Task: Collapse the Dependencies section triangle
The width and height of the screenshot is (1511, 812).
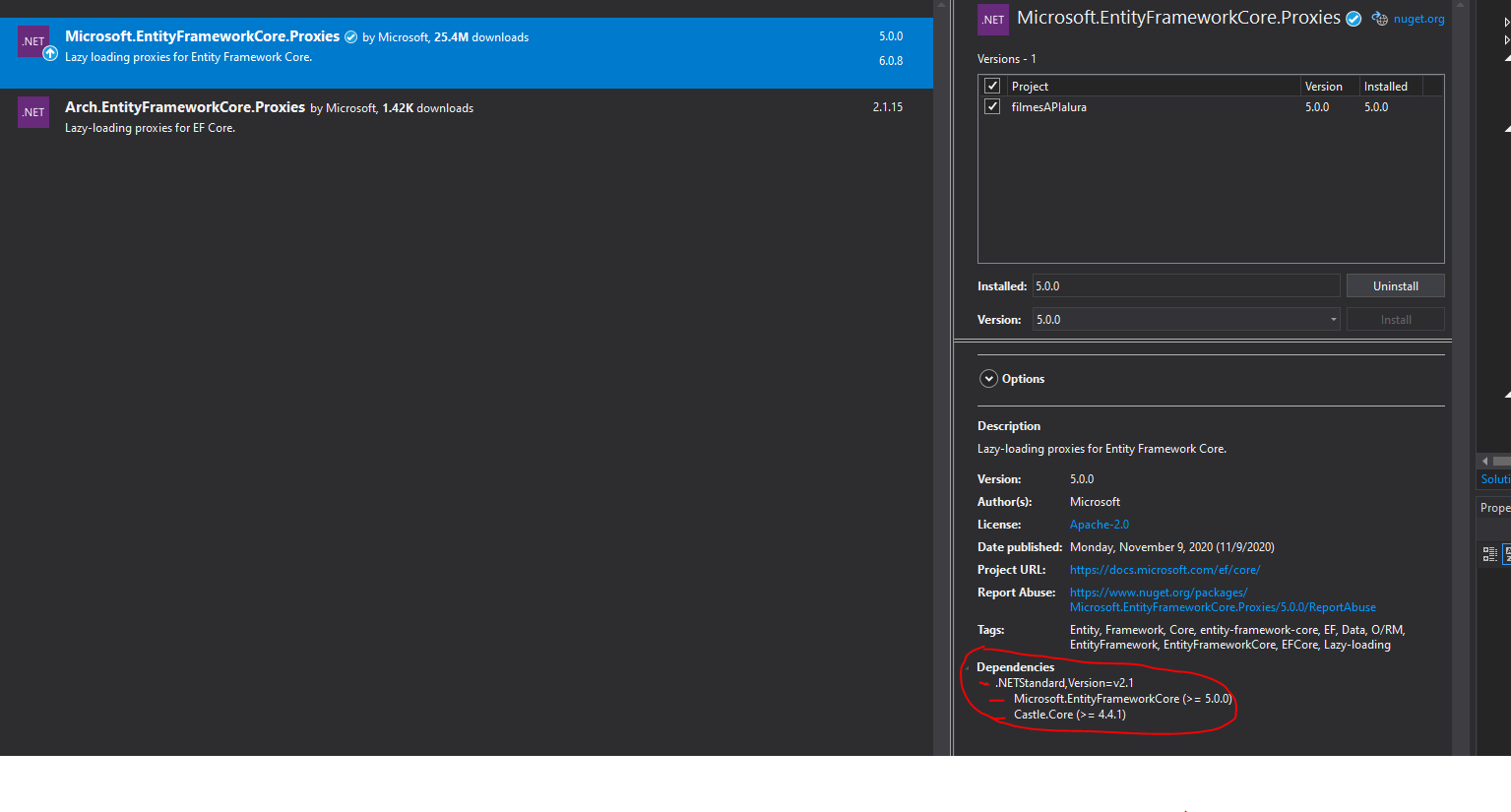Action: [969, 667]
